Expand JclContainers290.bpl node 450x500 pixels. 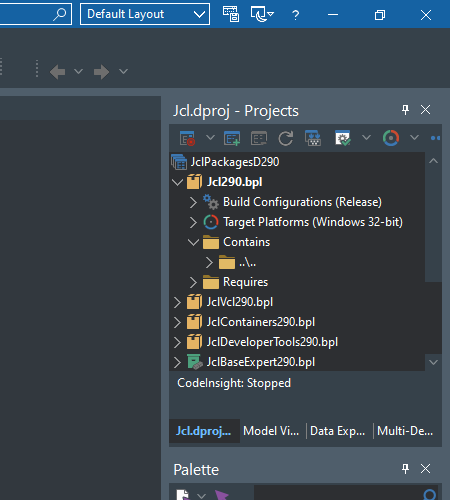pos(177,322)
